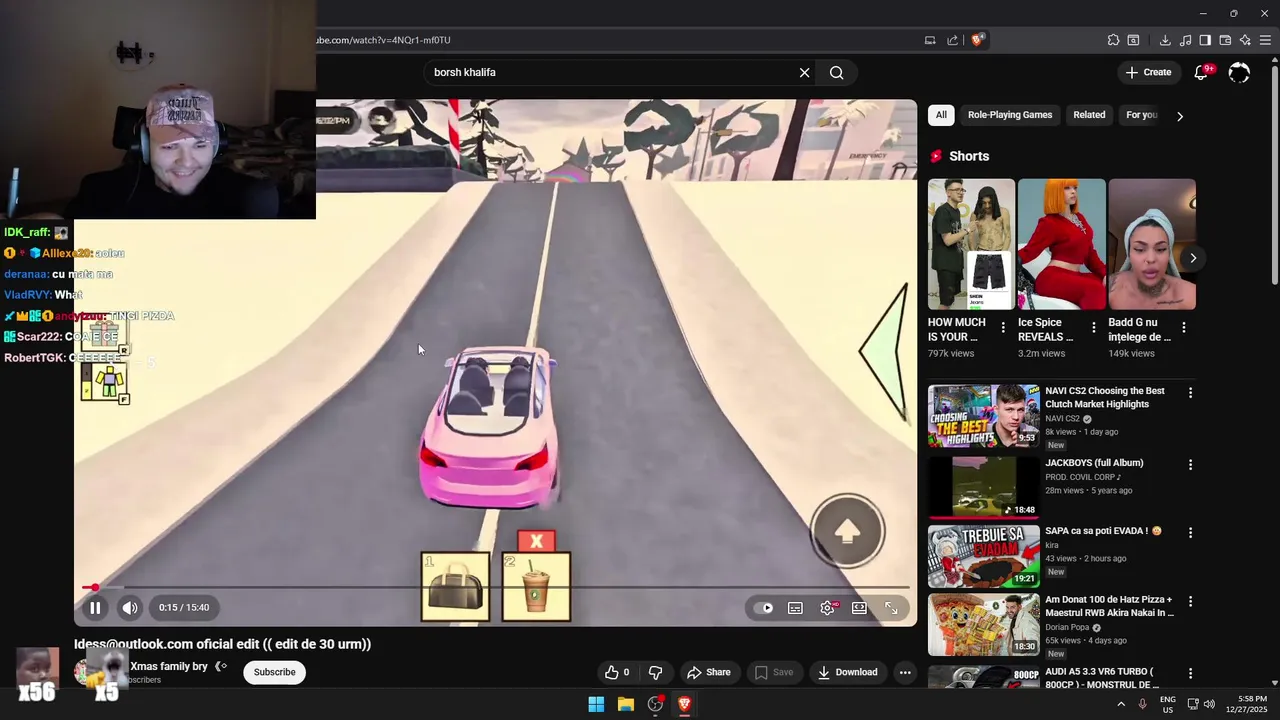Open Leo AI sparkle icon

(x=1245, y=40)
